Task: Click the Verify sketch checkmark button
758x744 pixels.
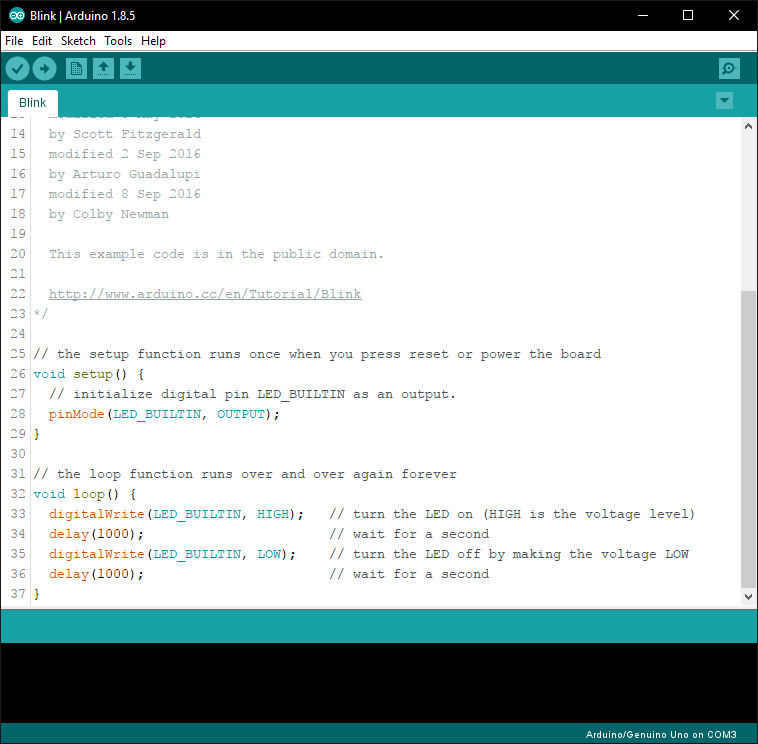Action: 17,69
